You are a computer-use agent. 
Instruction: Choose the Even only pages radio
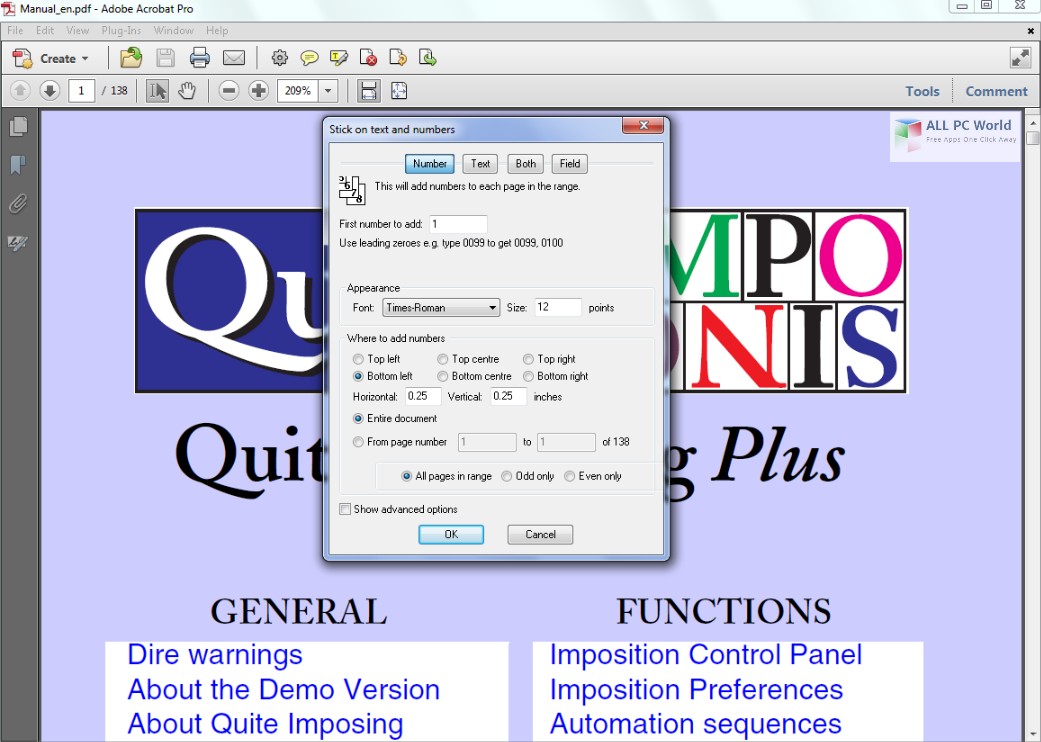coord(570,476)
